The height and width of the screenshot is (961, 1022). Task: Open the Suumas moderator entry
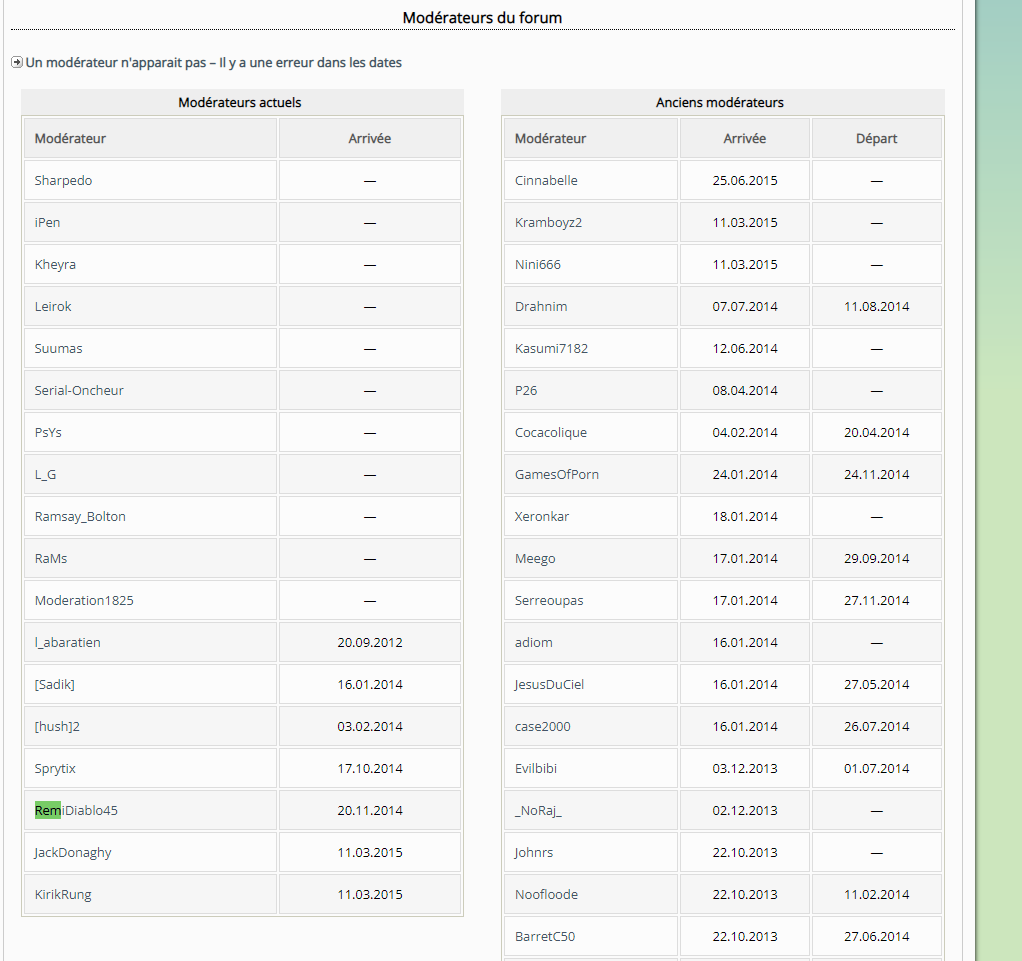point(58,348)
